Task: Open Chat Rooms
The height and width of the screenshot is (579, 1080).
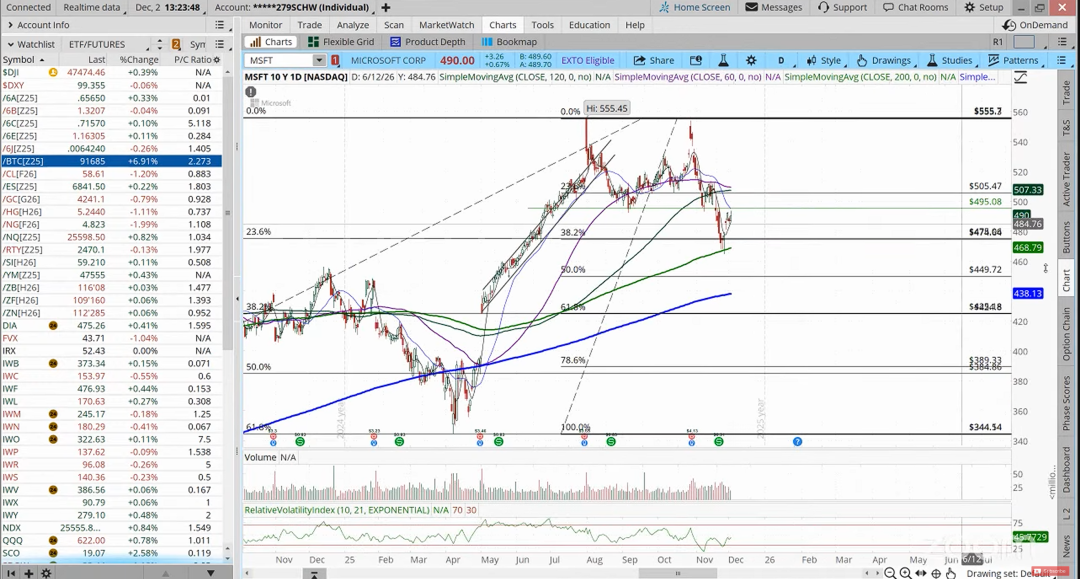Action: (x=915, y=7)
